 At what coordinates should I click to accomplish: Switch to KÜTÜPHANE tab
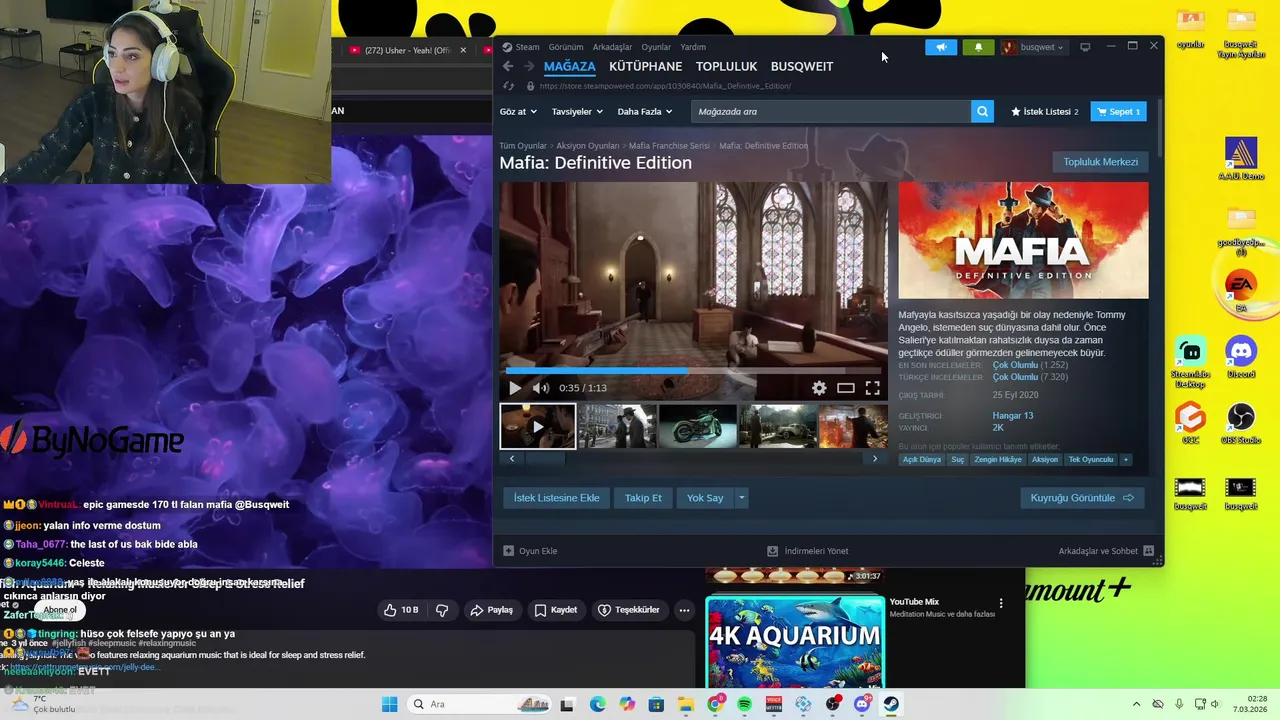[x=645, y=66]
